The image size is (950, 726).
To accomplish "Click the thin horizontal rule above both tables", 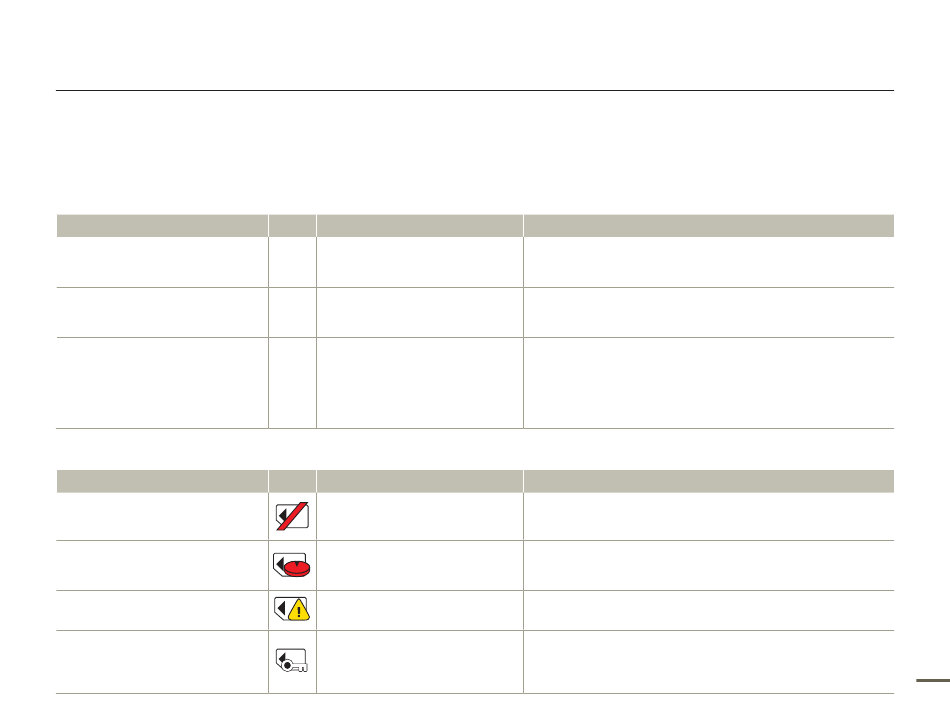I will pos(475,90).
